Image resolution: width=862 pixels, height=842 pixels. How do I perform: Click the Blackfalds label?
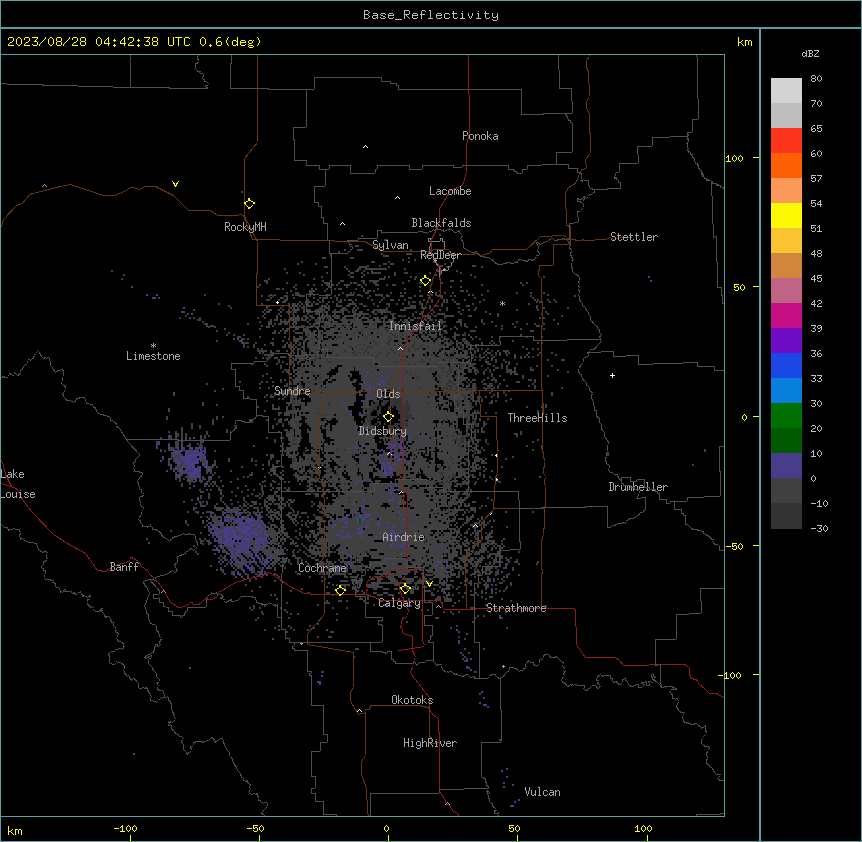point(441,223)
